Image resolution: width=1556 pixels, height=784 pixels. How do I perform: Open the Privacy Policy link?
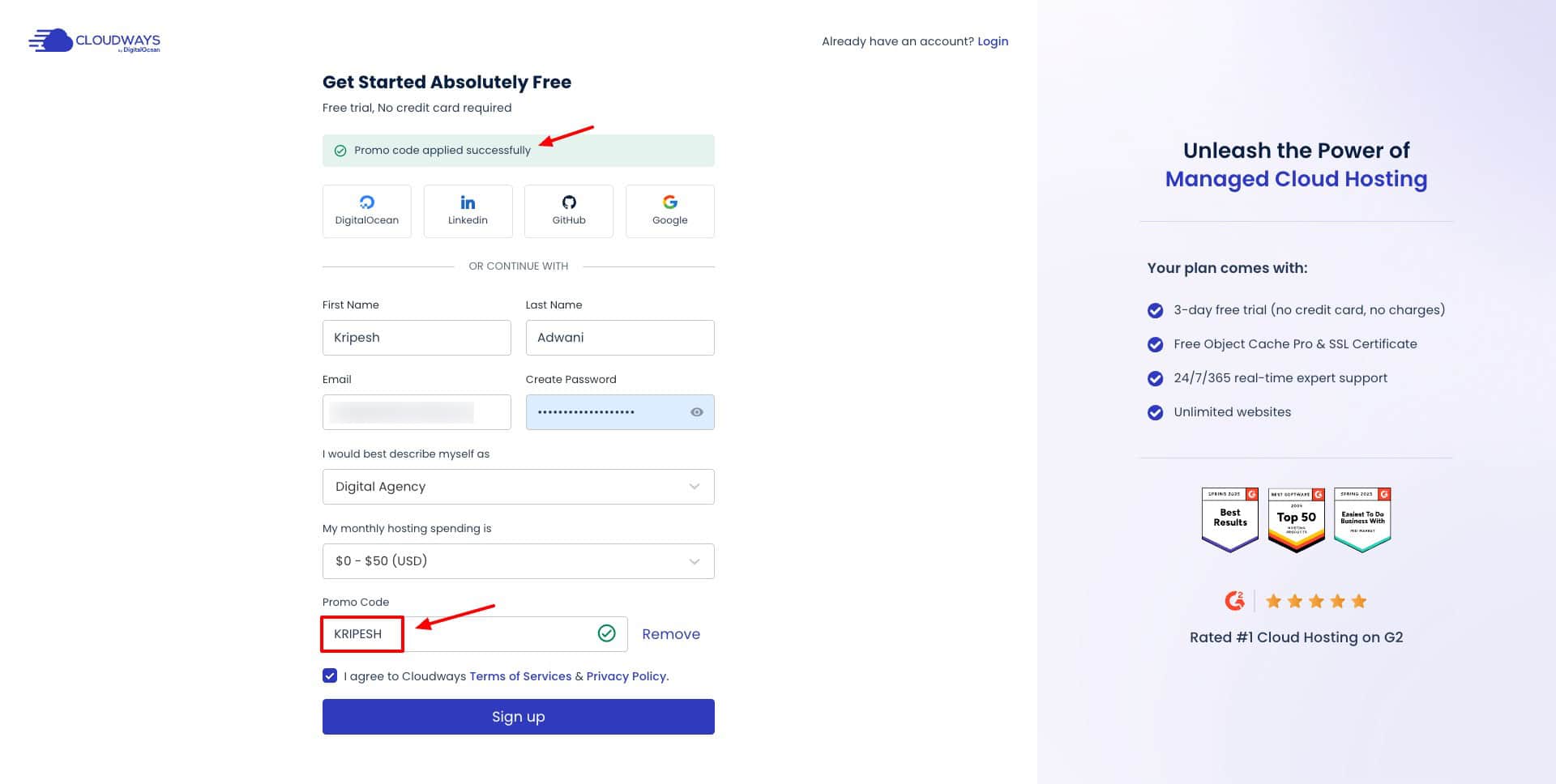(626, 676)
